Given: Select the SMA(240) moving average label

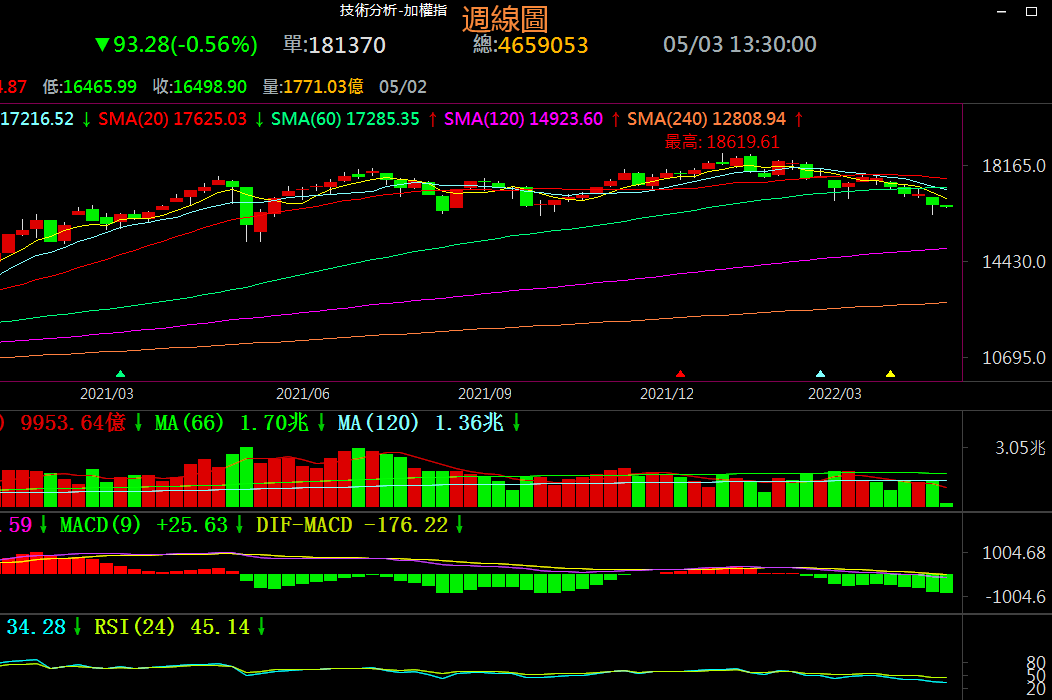Looking at the screenshot, I should [x=667, y=119].
